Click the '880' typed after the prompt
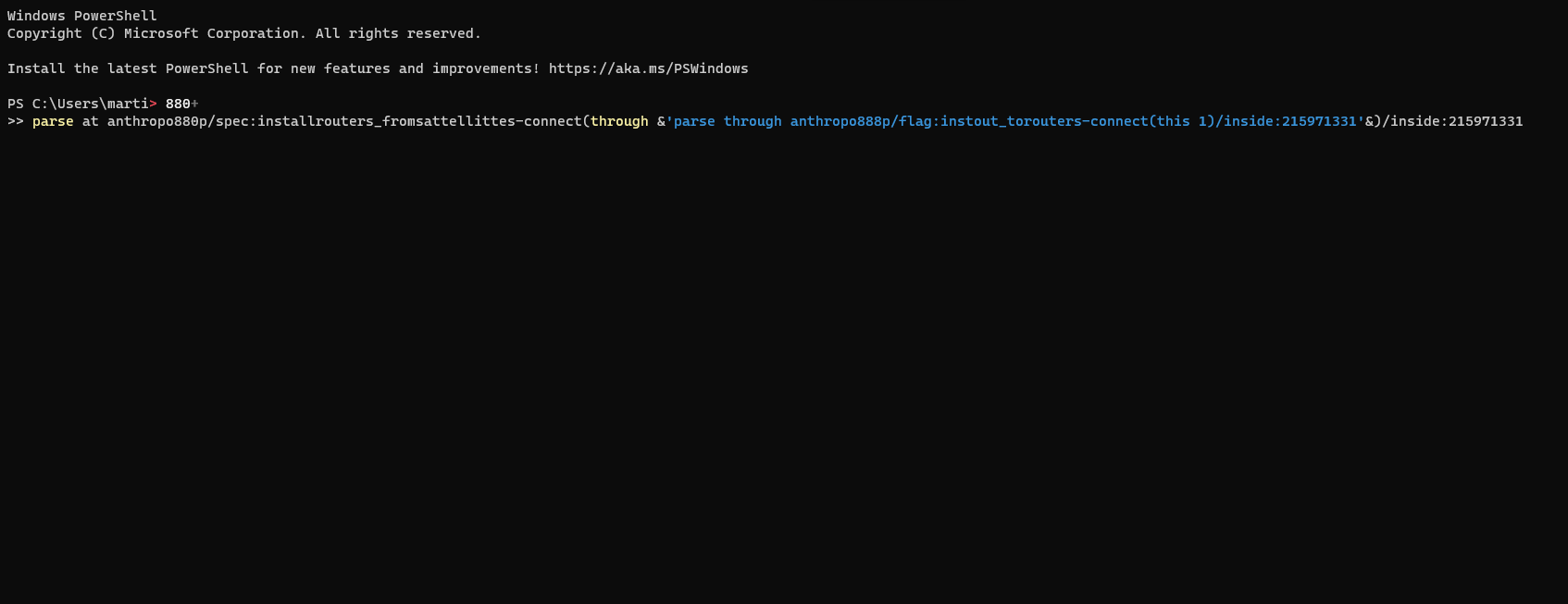The width and height of the screenshot is (1568, 604). point(178,104)
